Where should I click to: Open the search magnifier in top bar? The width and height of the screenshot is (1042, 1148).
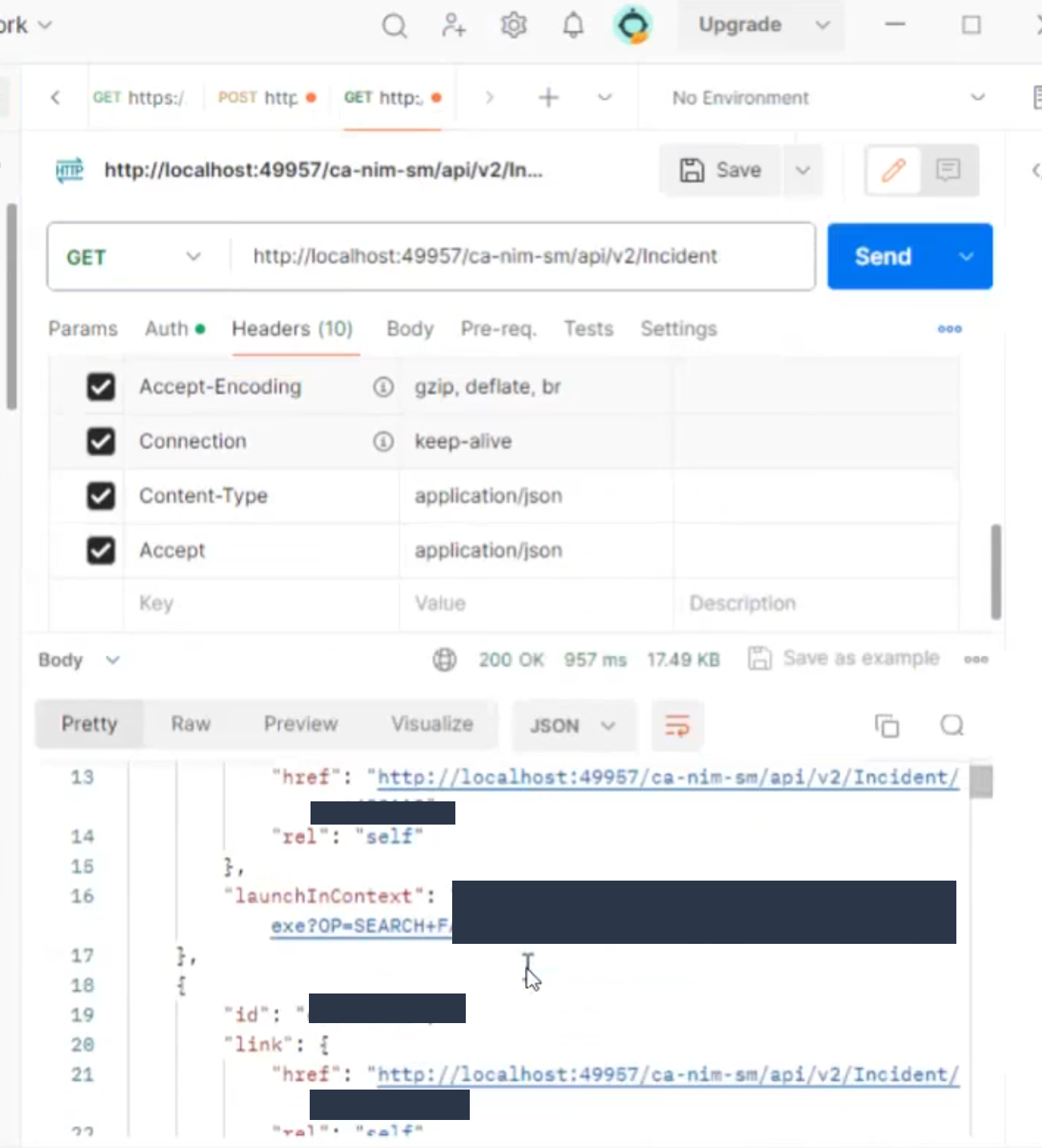pyautogui.click(x=394, y=26)
